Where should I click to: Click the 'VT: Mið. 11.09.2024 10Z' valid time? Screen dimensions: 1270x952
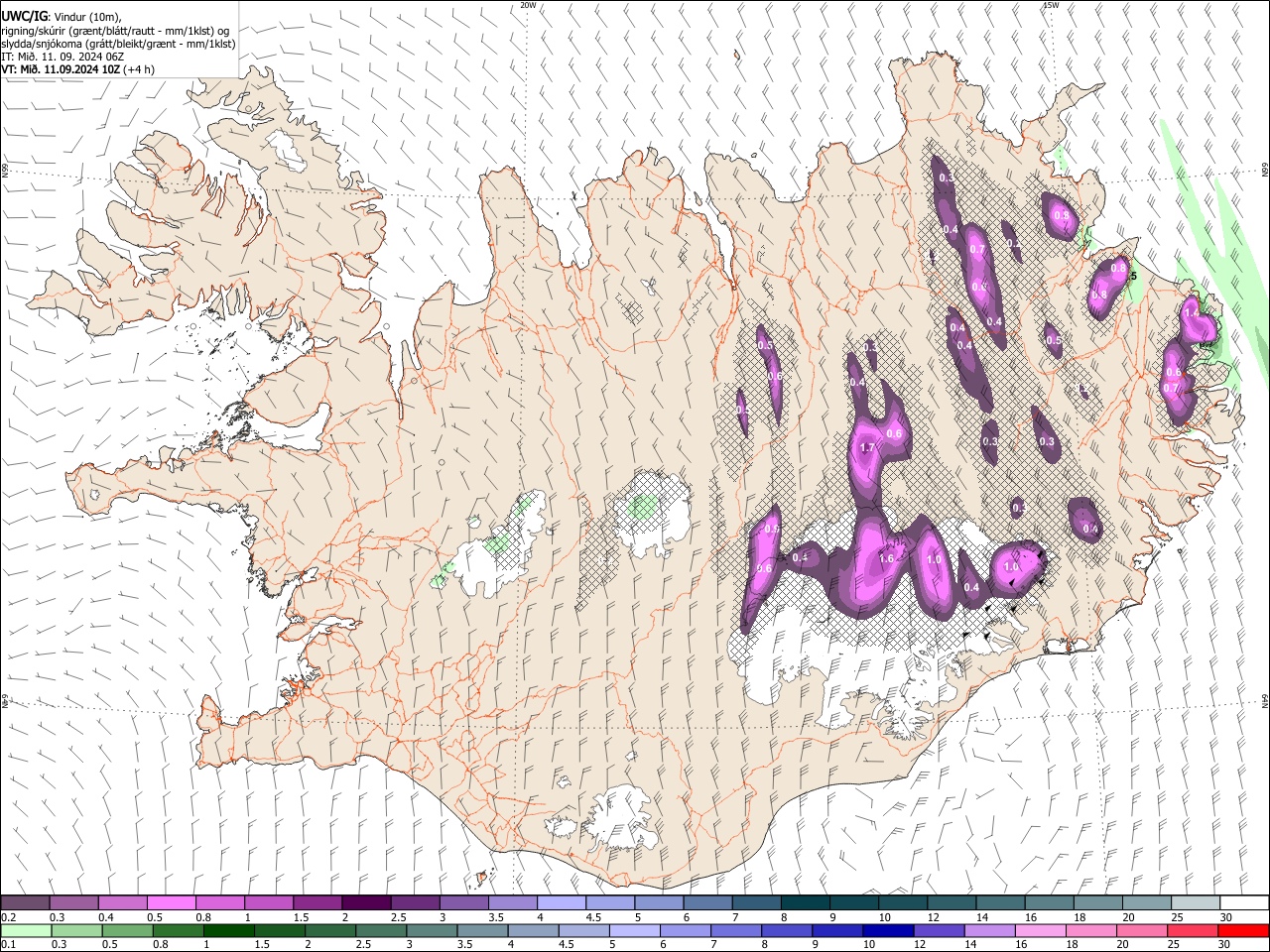pos(61,69)
